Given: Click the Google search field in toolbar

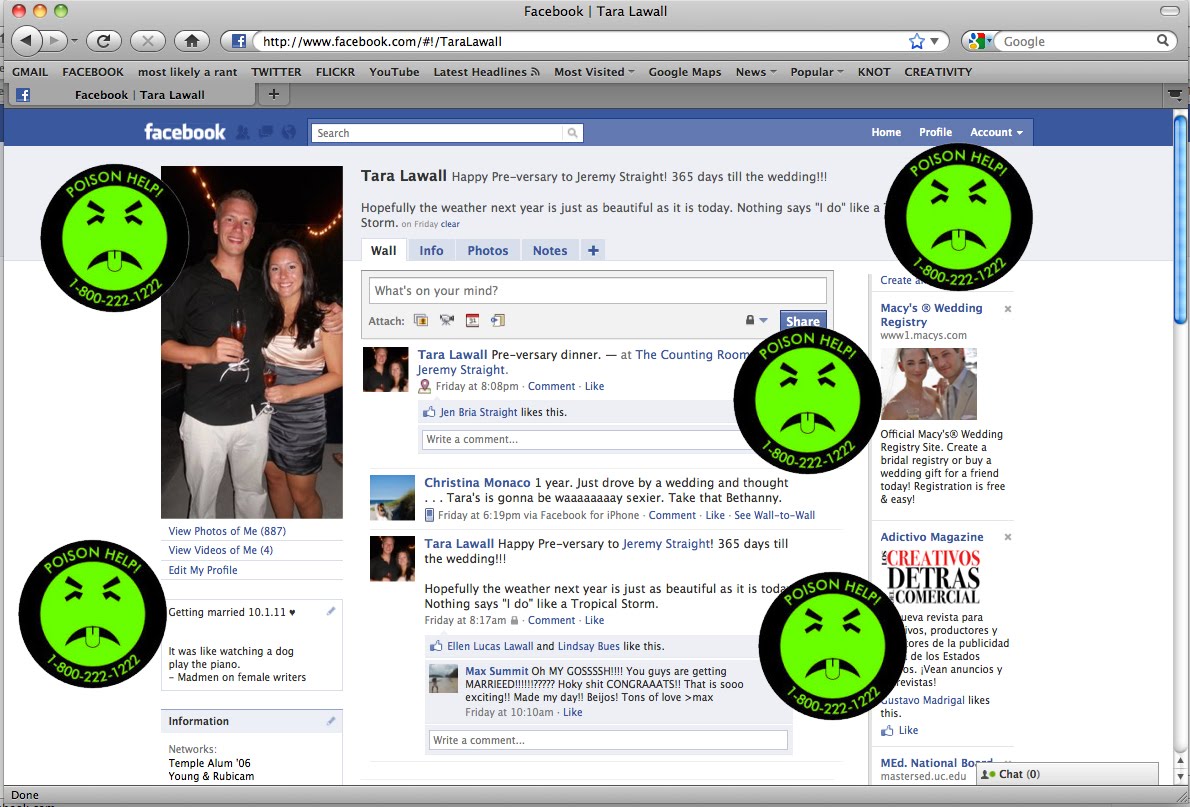Looking at the screenshot, I should tap(1076, 41).
